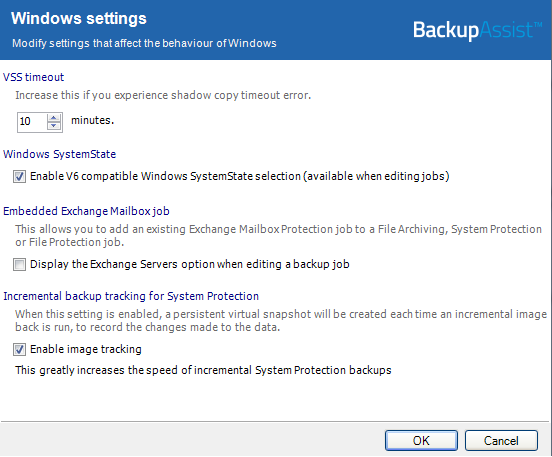This screenshot has width=552, height=457.
Task: Increase VSS timeout with the up arrow
Action: point(54,118)
